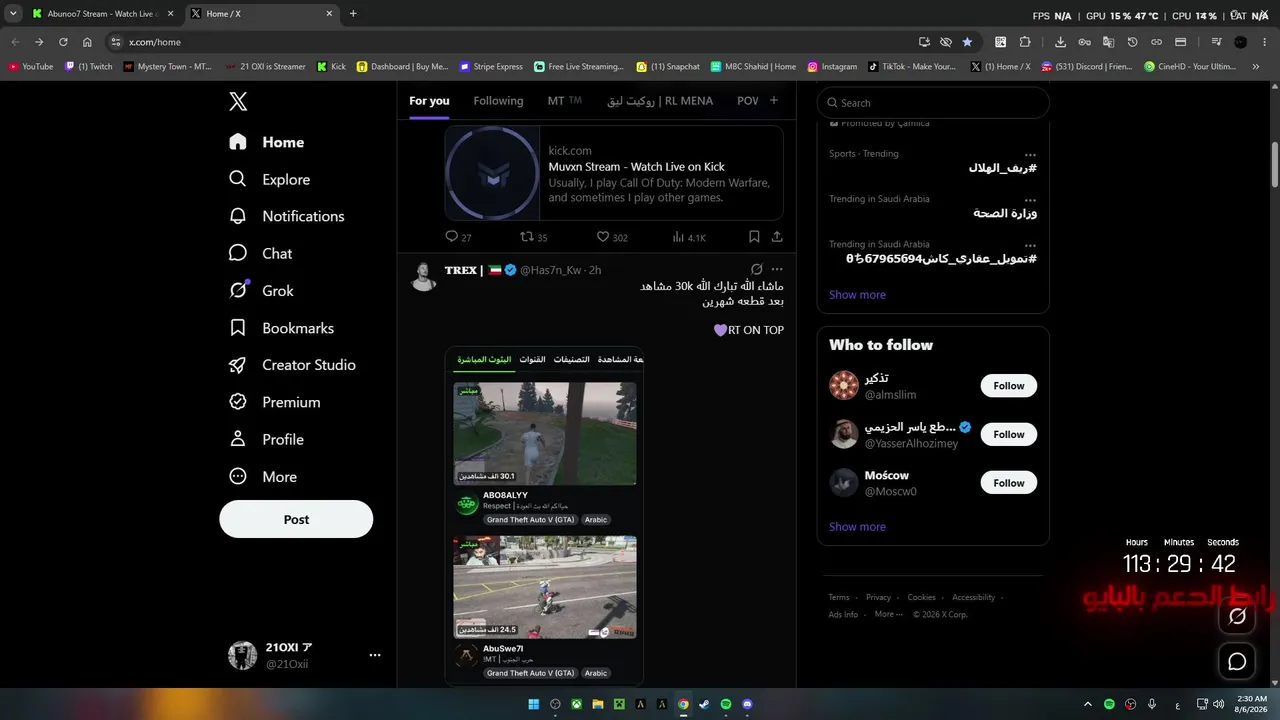Follow @YasserAlhozimey
This screenshot has width=1280, height=720.
[1009, 434]
